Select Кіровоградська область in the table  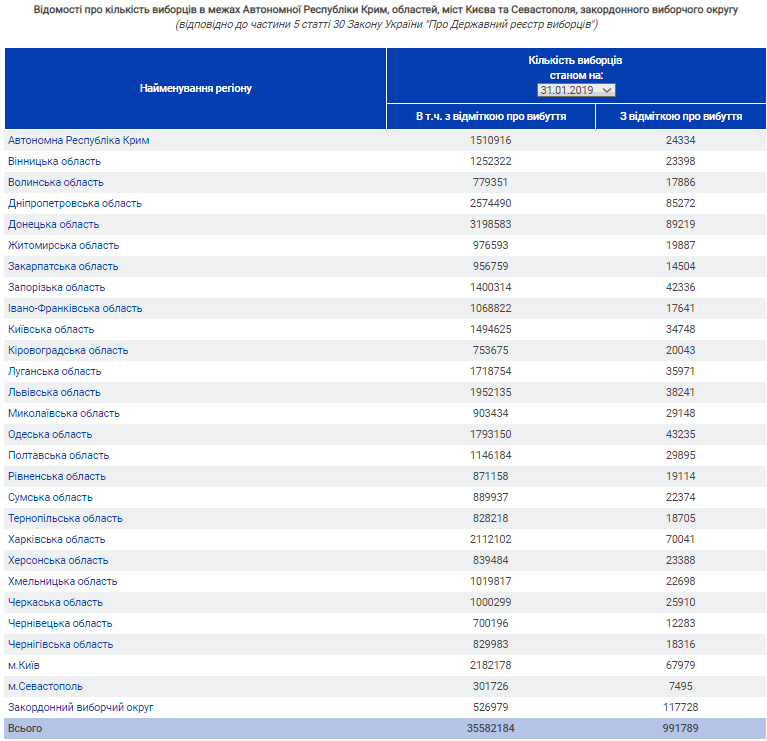tap(68, 351)
